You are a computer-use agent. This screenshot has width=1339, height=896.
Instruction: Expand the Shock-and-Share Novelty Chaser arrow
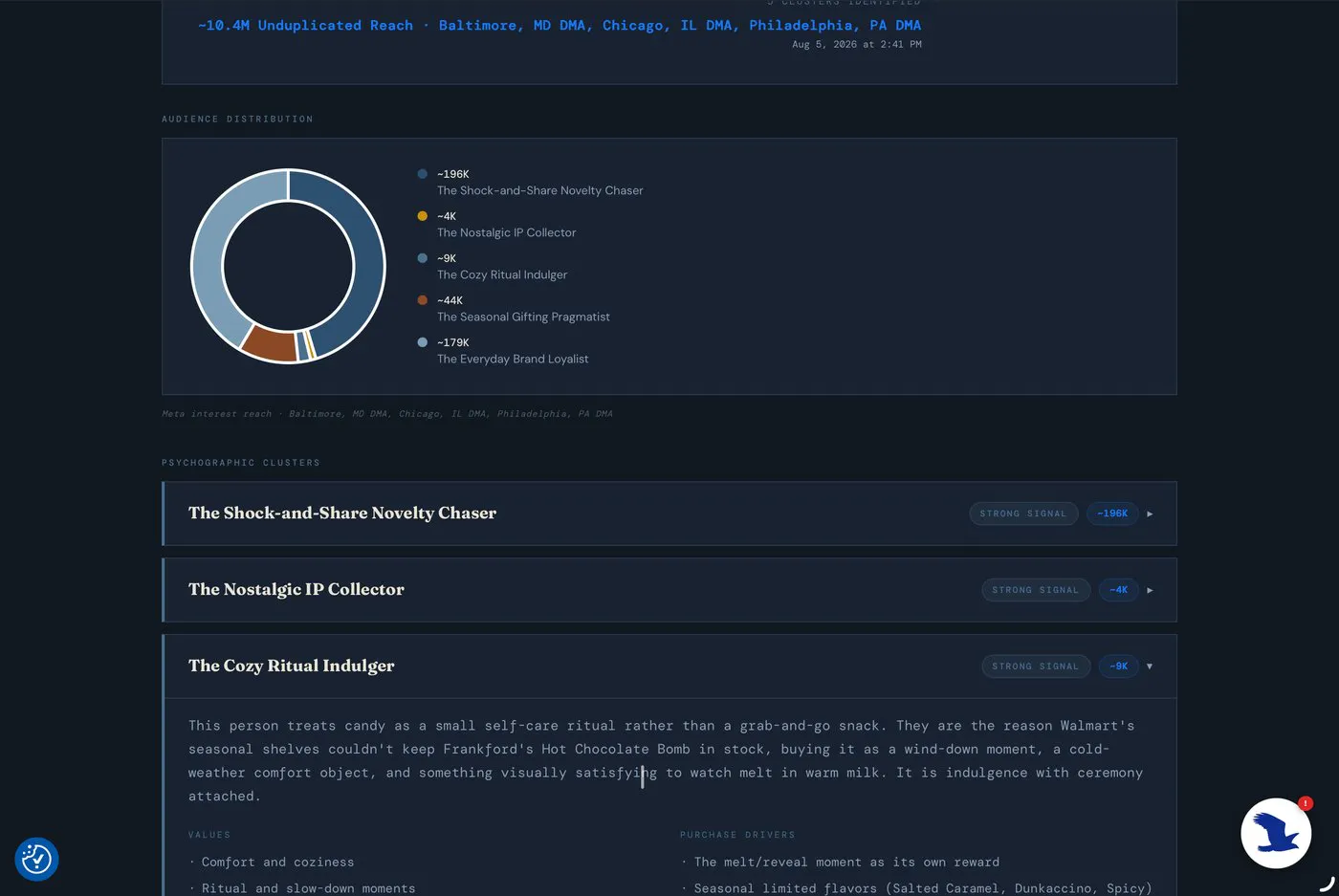coord(1150,514)
